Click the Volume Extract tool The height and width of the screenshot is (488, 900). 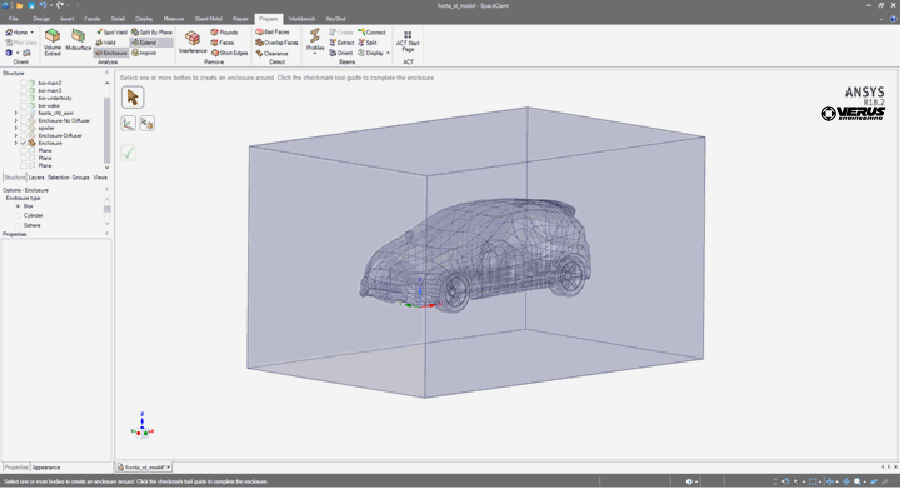click(x=52, y=42)
